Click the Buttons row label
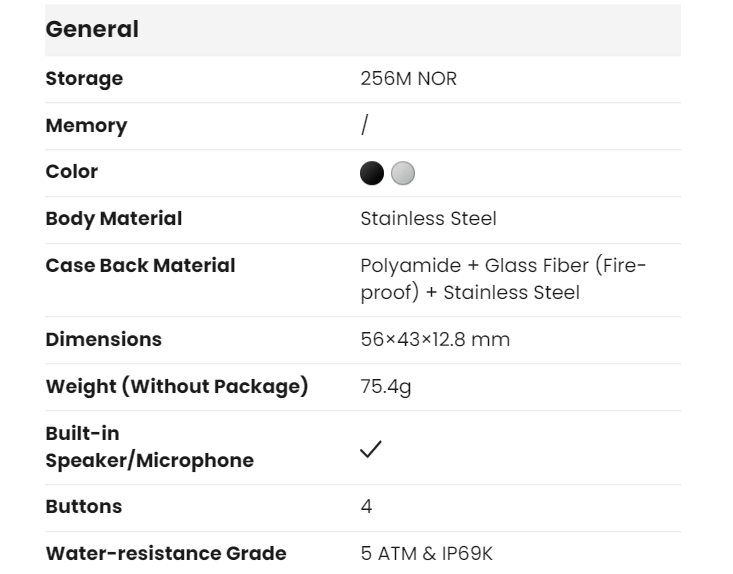The width and height of the screenshot is (733, 574). point(84,507)
